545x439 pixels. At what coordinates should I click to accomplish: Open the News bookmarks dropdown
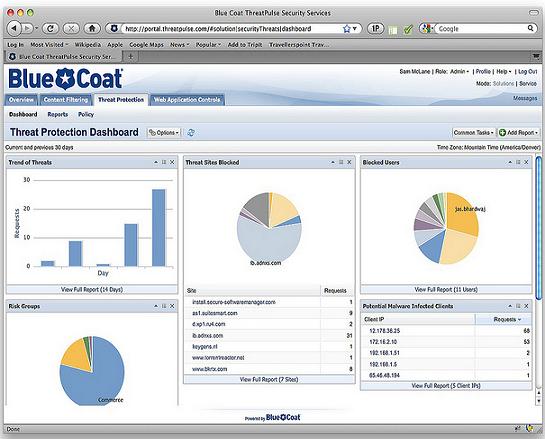(x=180, y=45)
